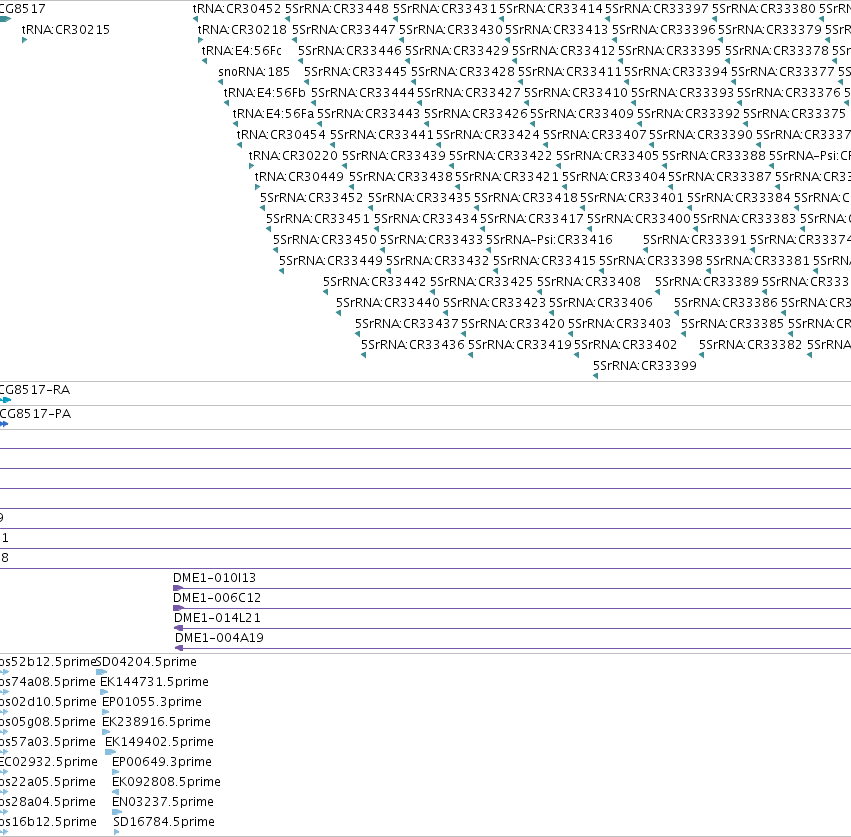Open the 5SrRNA:CR33448 gene label

click(x=337, y=9)
